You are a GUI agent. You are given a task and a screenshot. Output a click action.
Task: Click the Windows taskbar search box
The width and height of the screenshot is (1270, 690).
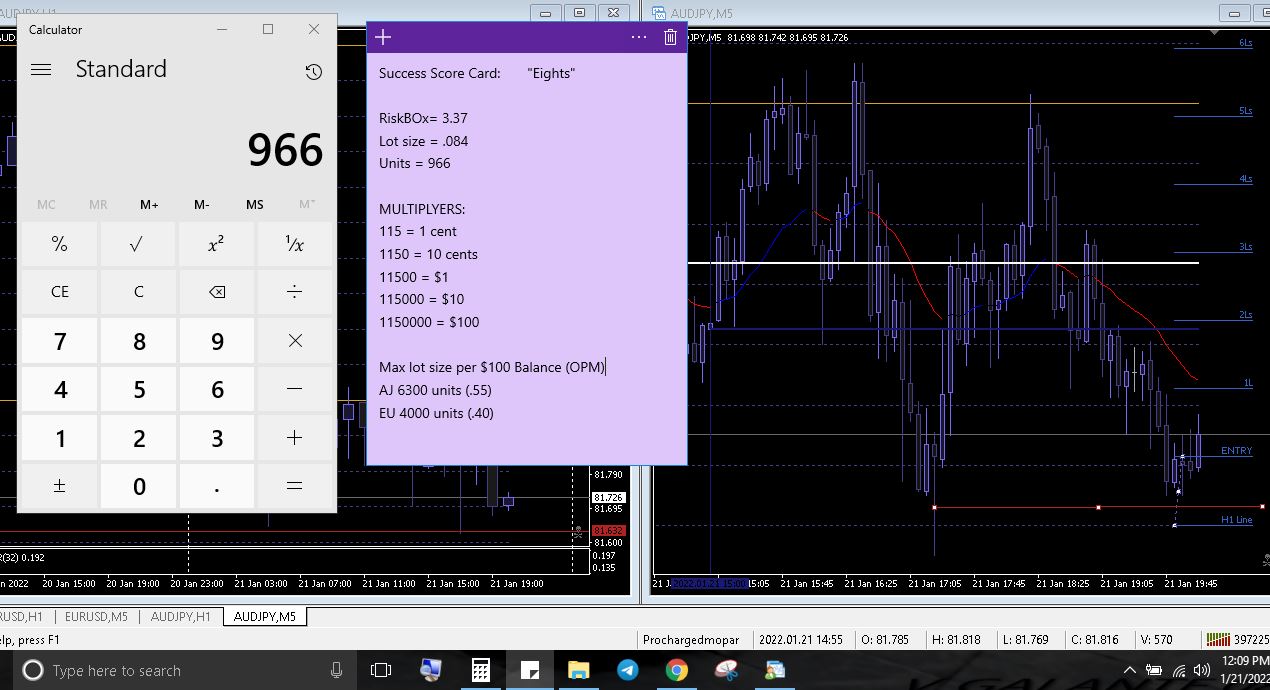[x=180, y=670]
